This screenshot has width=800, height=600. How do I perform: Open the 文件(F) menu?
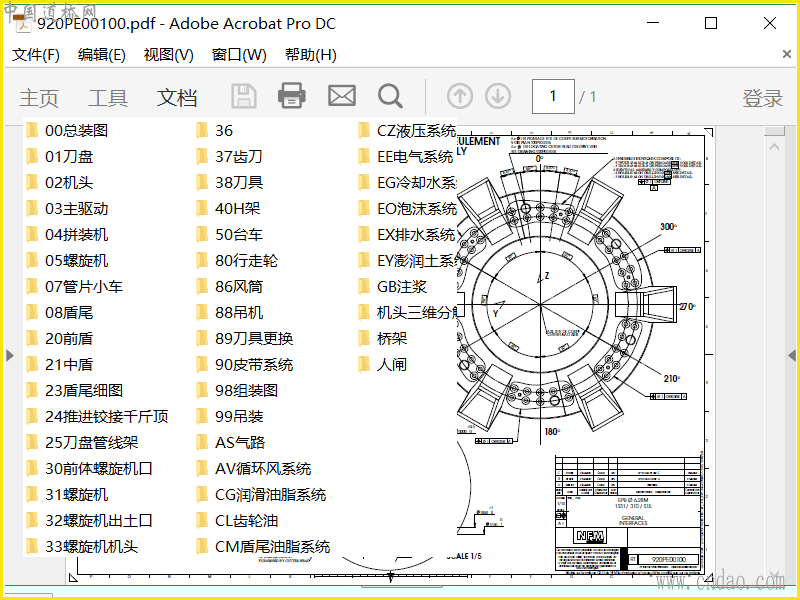click(x=36, y=55)
